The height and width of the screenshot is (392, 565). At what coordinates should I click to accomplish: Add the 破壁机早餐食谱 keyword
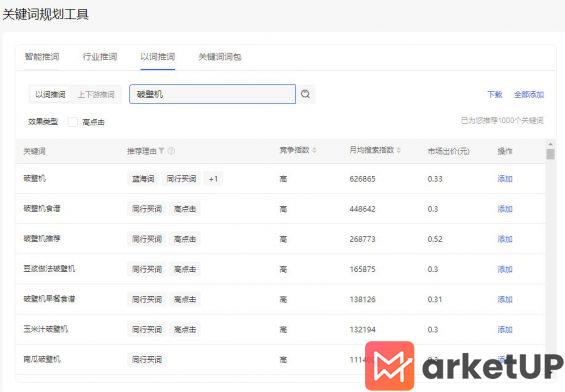505,299
